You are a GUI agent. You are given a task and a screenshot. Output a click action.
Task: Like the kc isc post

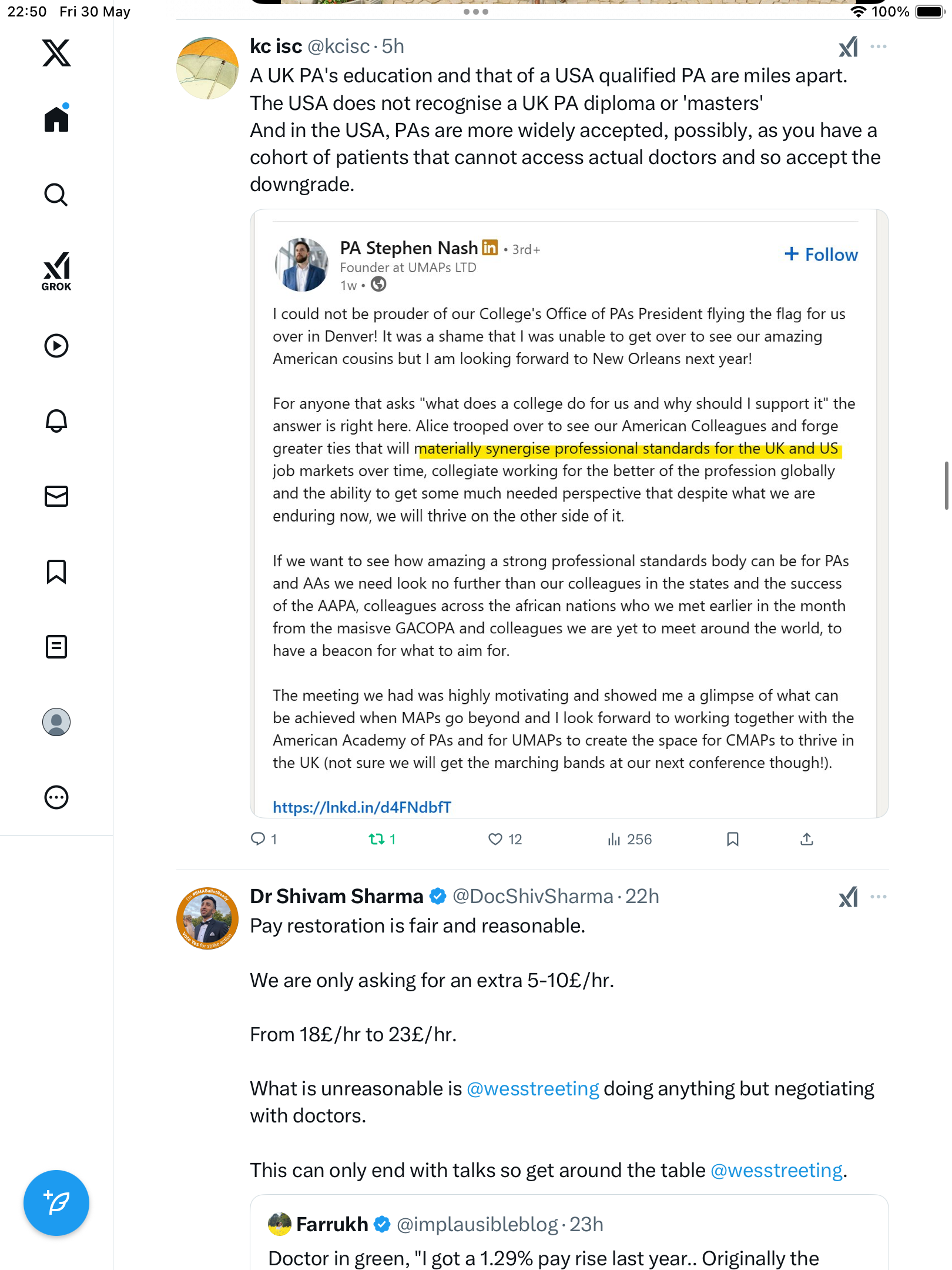click(505, 839)
